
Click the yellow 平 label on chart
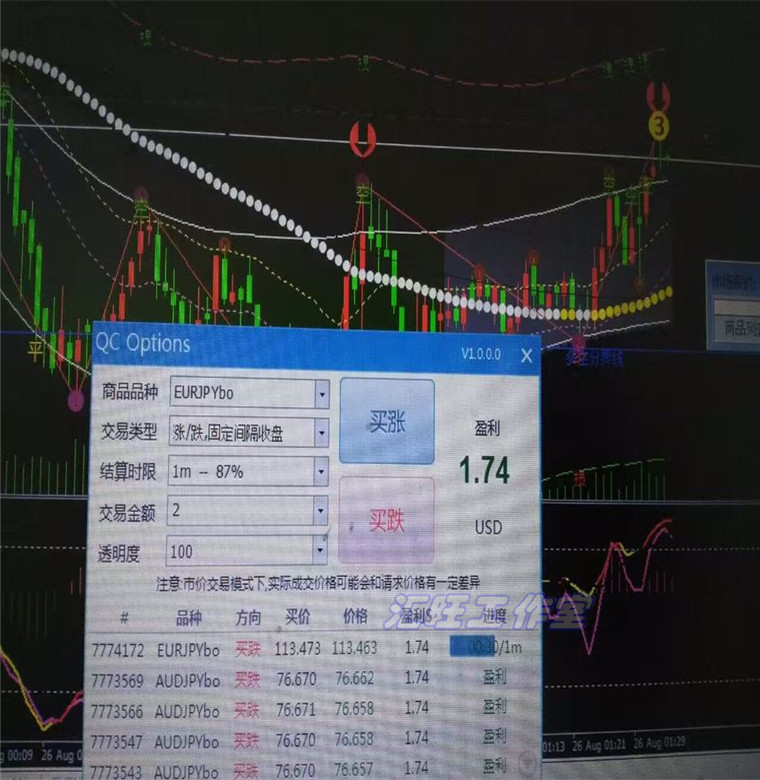coord(35,349)
